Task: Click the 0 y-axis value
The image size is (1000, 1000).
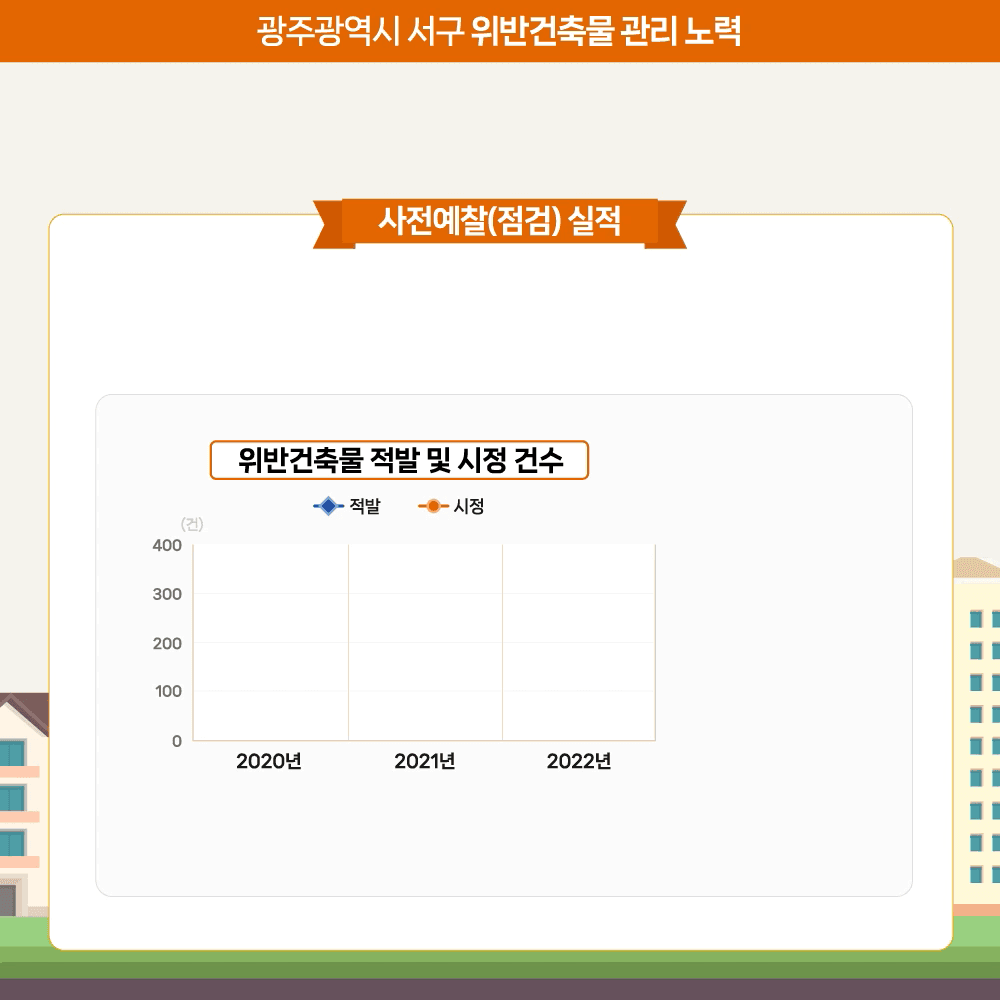Action: pos(177,741)
